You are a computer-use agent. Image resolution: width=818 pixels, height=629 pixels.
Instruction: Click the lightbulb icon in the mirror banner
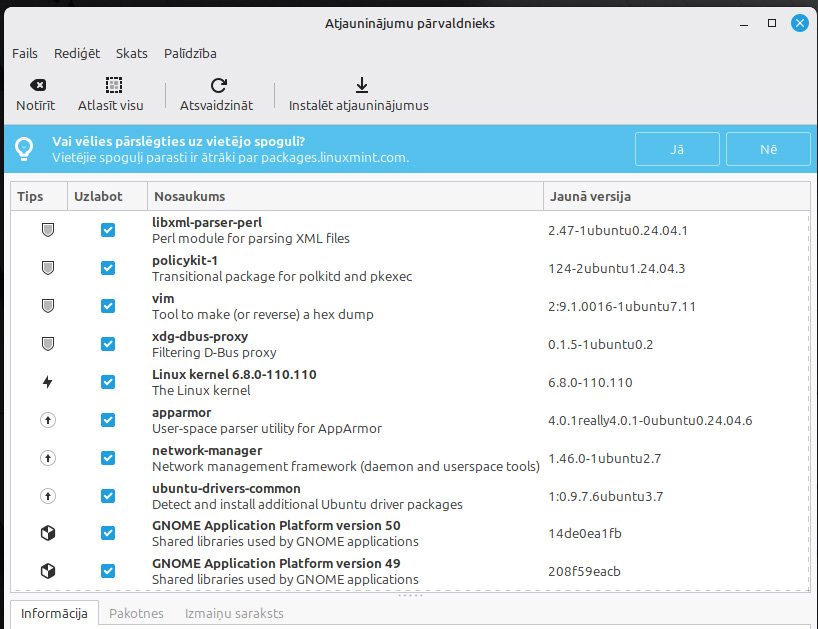[x=24, y=149]
